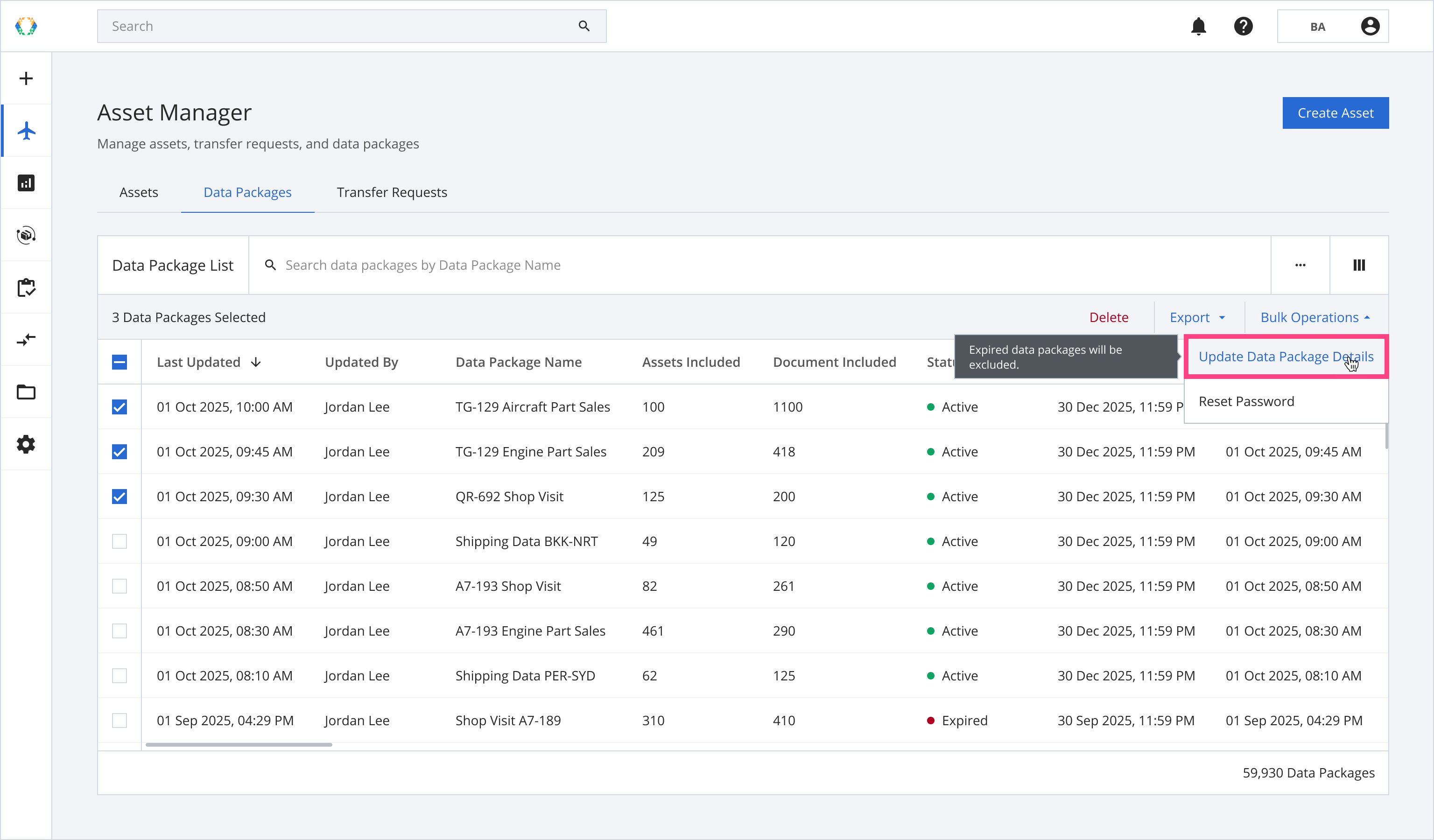Choose Reset Password from the menu

pyautogui.click(x=1246, y=401)
